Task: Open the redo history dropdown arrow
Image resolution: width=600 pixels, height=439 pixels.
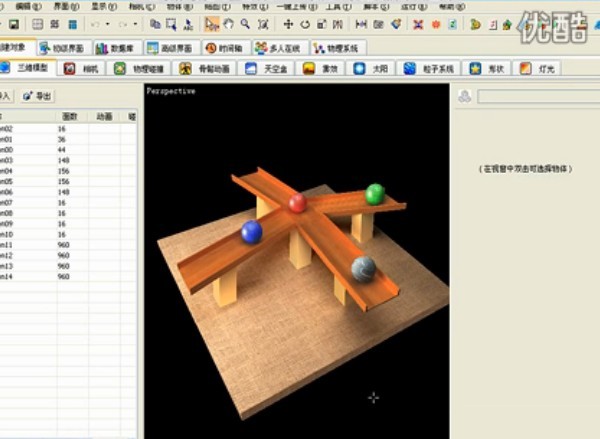Action: (x=135, y=24)
